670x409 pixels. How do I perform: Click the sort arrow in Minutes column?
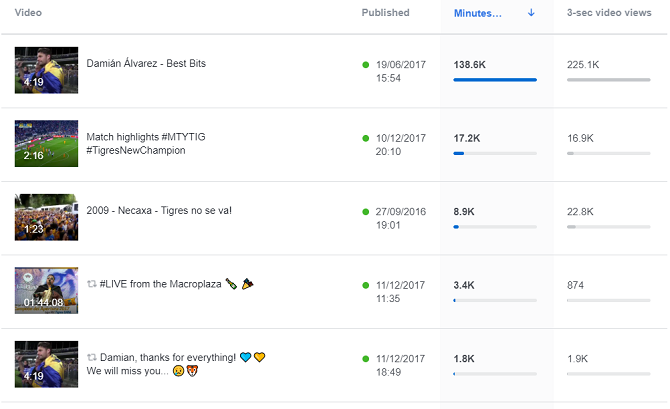[531, 13]
